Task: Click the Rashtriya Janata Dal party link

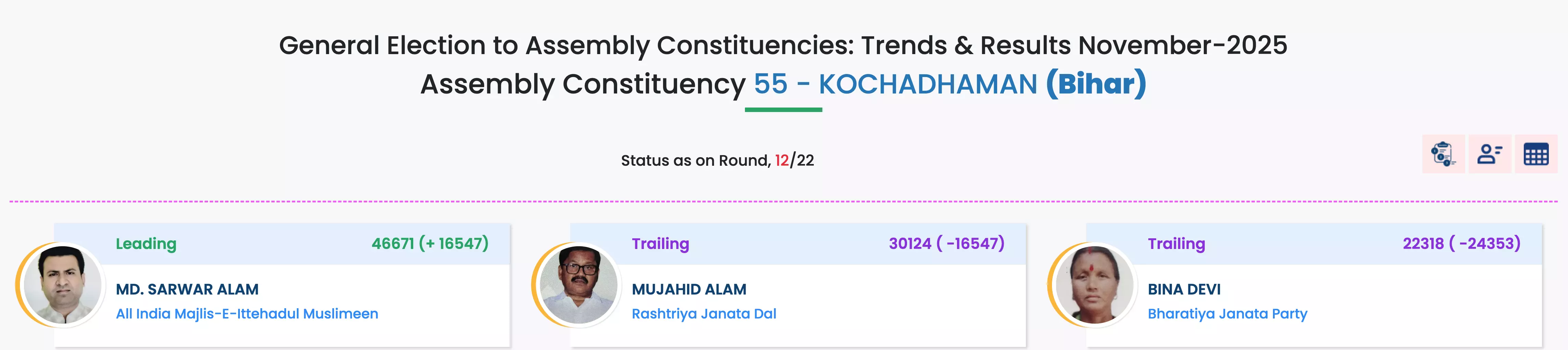Action: (704, 313)
